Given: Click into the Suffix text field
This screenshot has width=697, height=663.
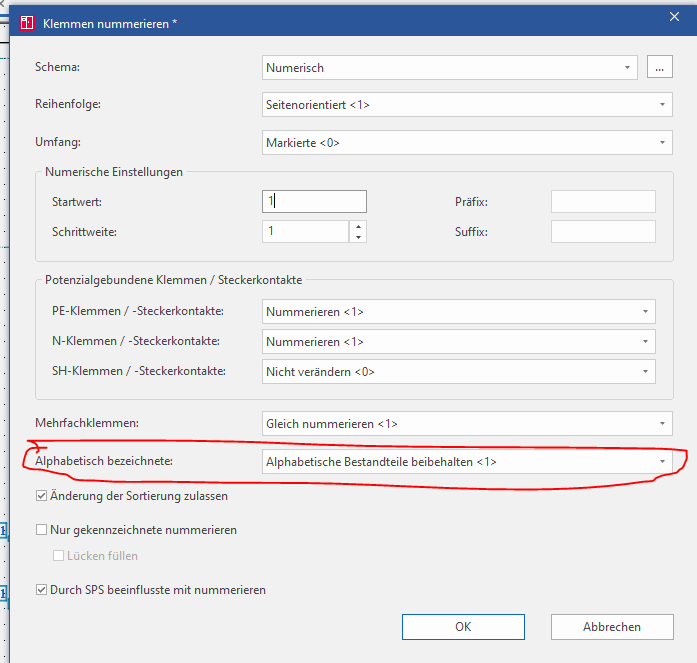Looking at the screenshot, I should [x=603, y=232].
